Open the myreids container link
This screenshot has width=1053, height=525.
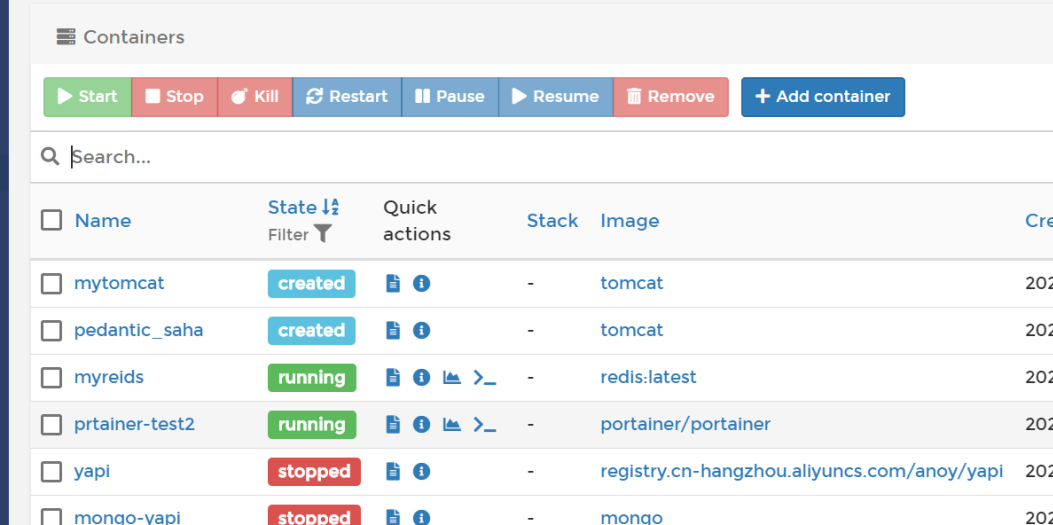pyautogui.click(x=109, y=377)
